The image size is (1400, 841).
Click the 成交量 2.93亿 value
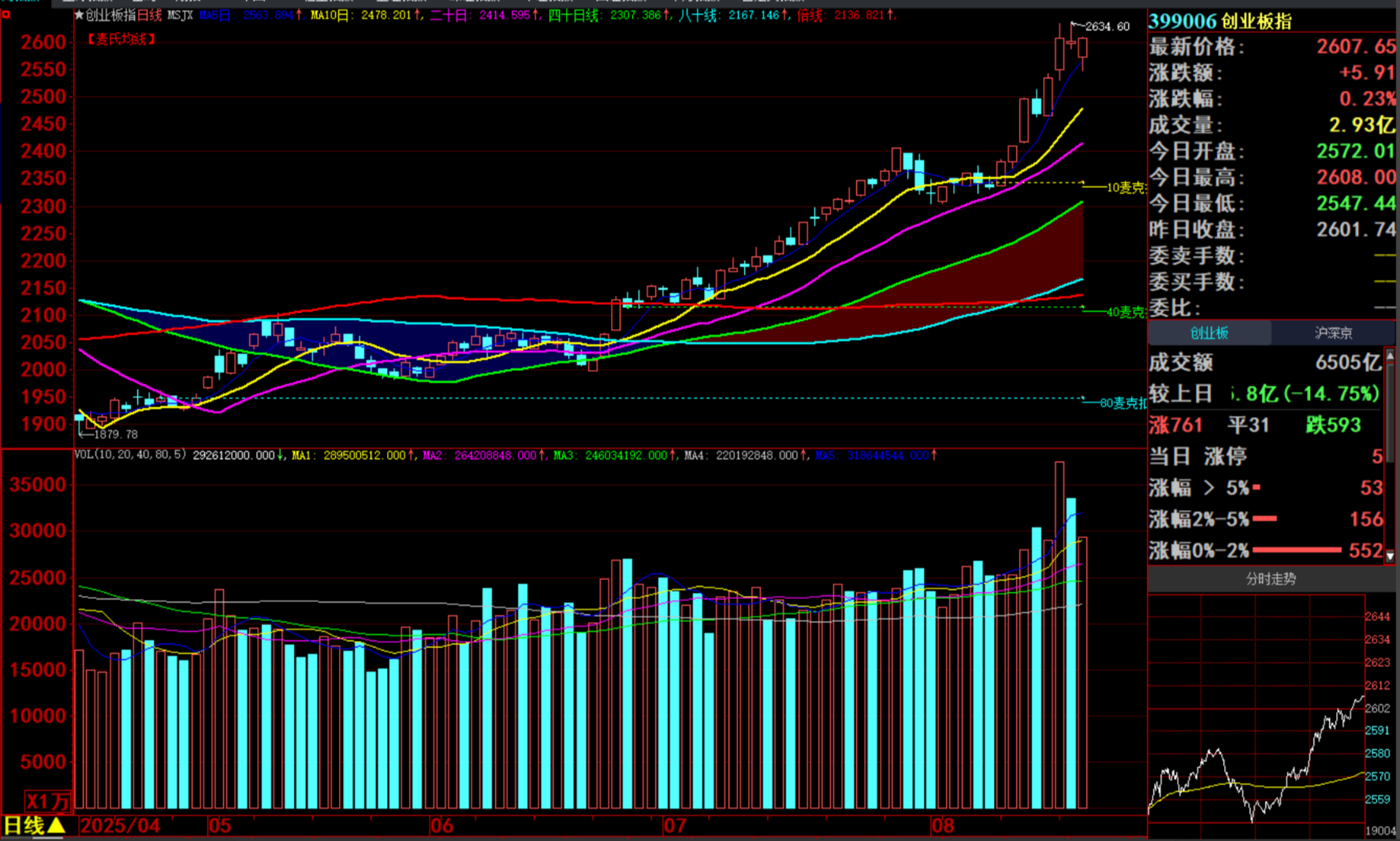point(1362,125)
